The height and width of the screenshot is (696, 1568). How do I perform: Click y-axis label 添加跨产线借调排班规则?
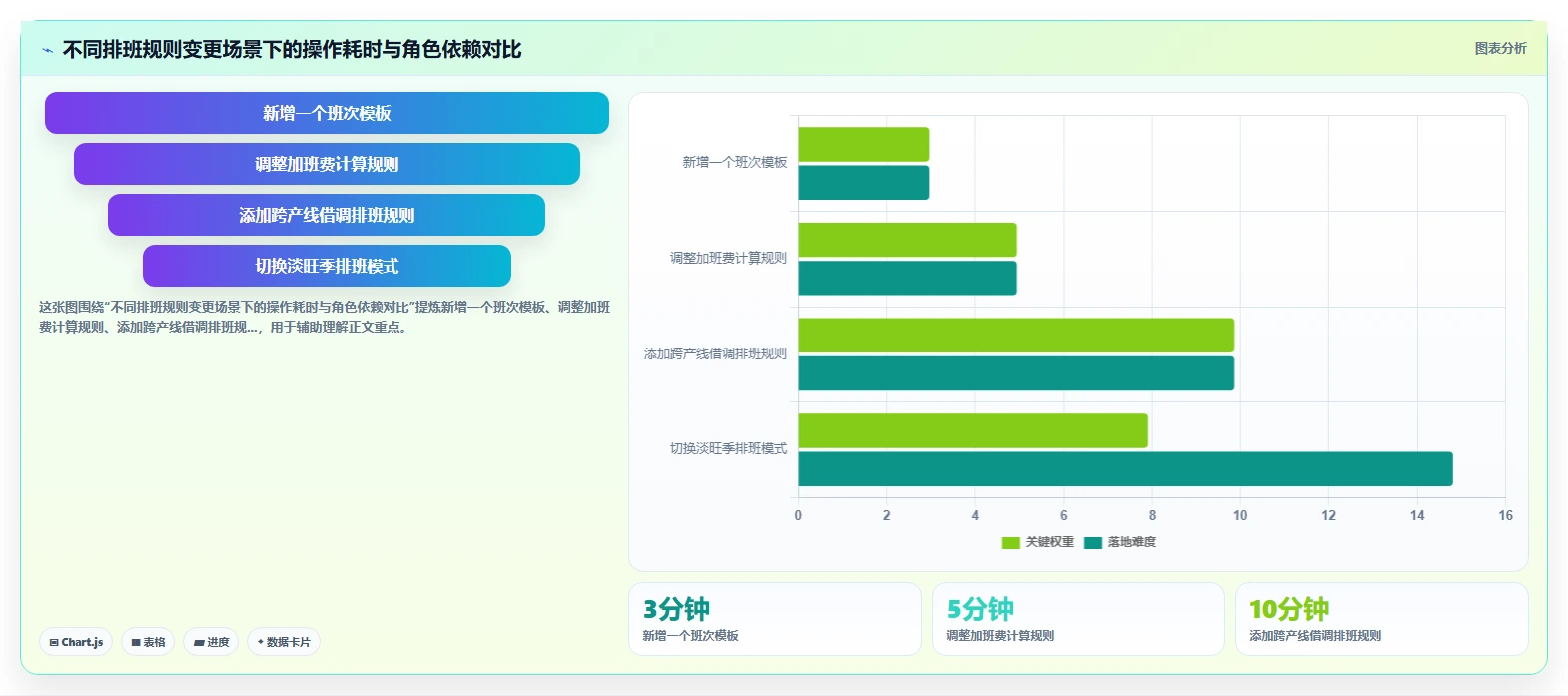715,353
